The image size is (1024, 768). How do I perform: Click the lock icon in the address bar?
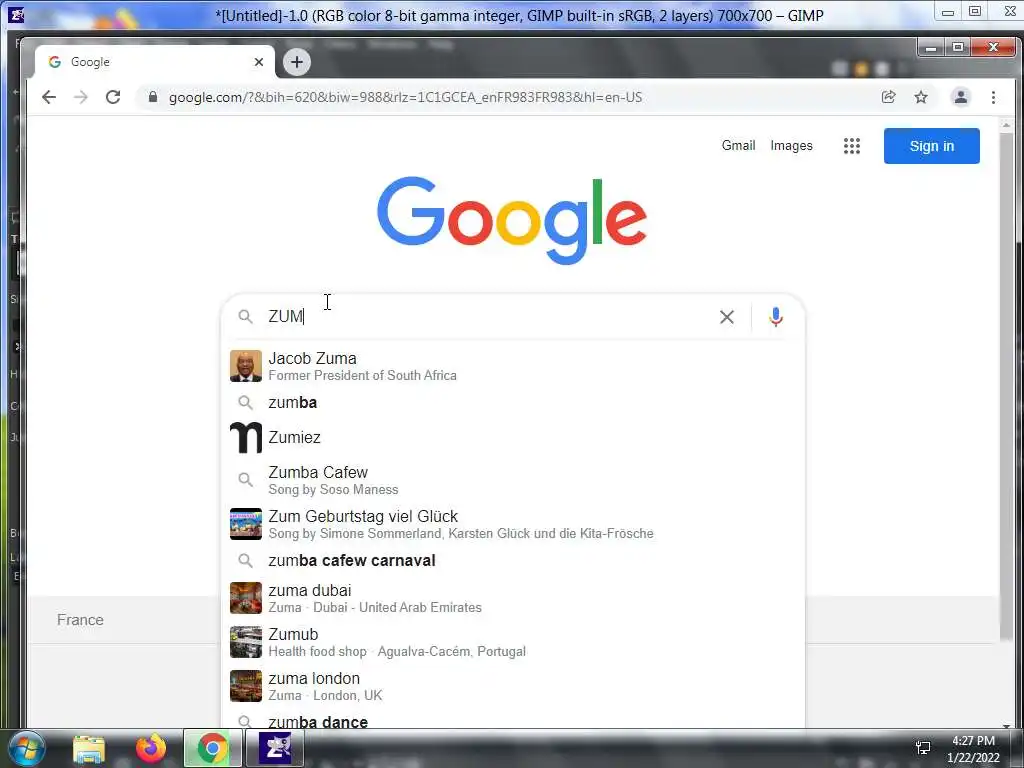(153, 97)
